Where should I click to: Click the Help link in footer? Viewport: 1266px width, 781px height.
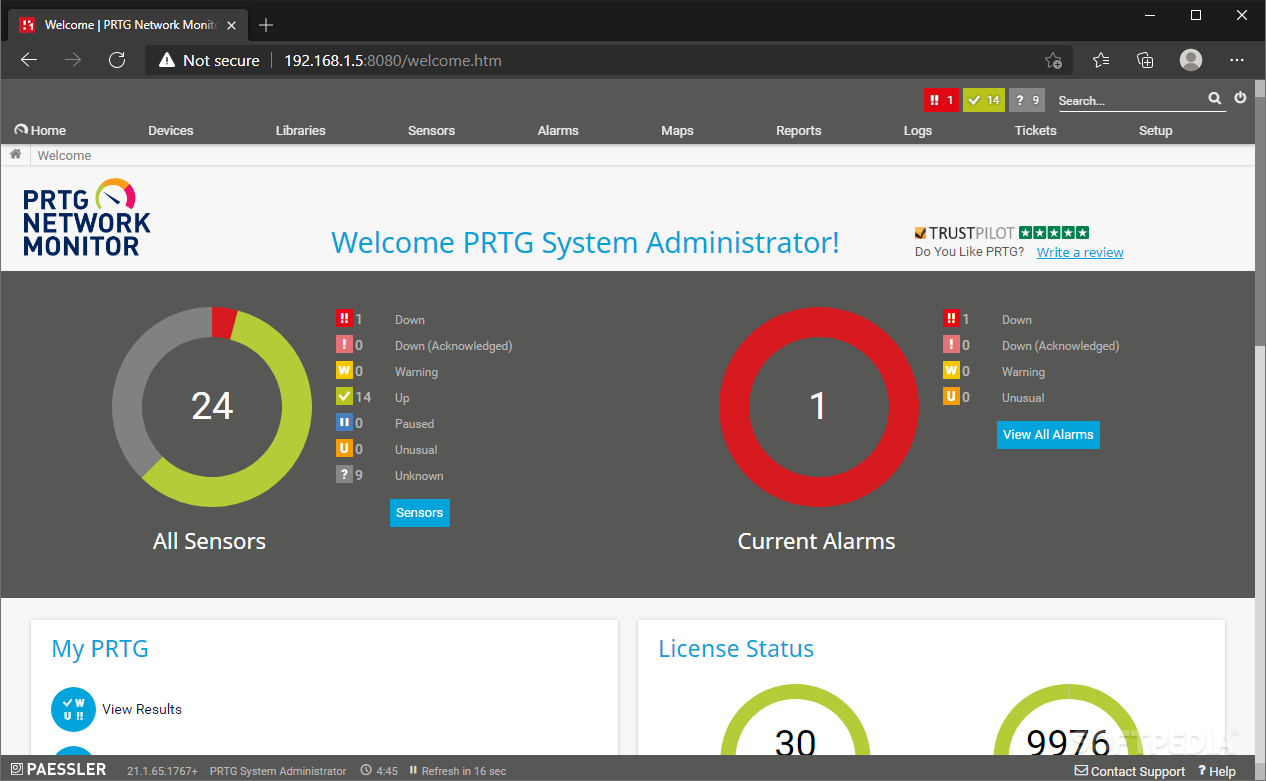click(x=1217, y=771)
